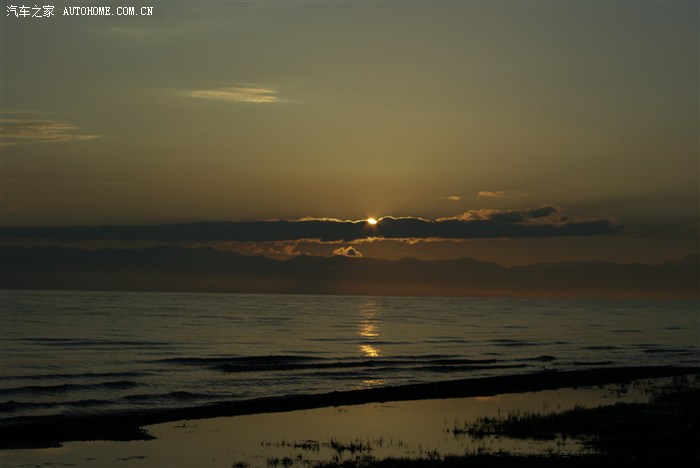Click the 汽车之家 watermark characters
700x468 pixels.
(30, 11)
